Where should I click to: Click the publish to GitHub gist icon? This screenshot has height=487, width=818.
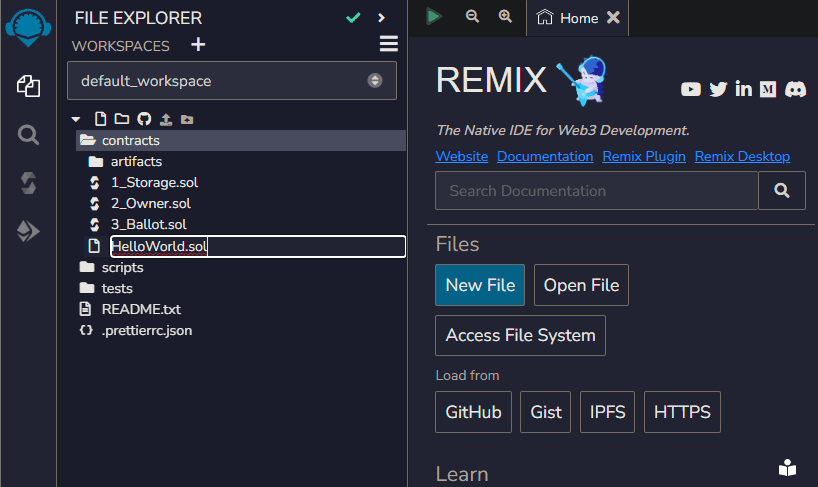pos(144,119)
